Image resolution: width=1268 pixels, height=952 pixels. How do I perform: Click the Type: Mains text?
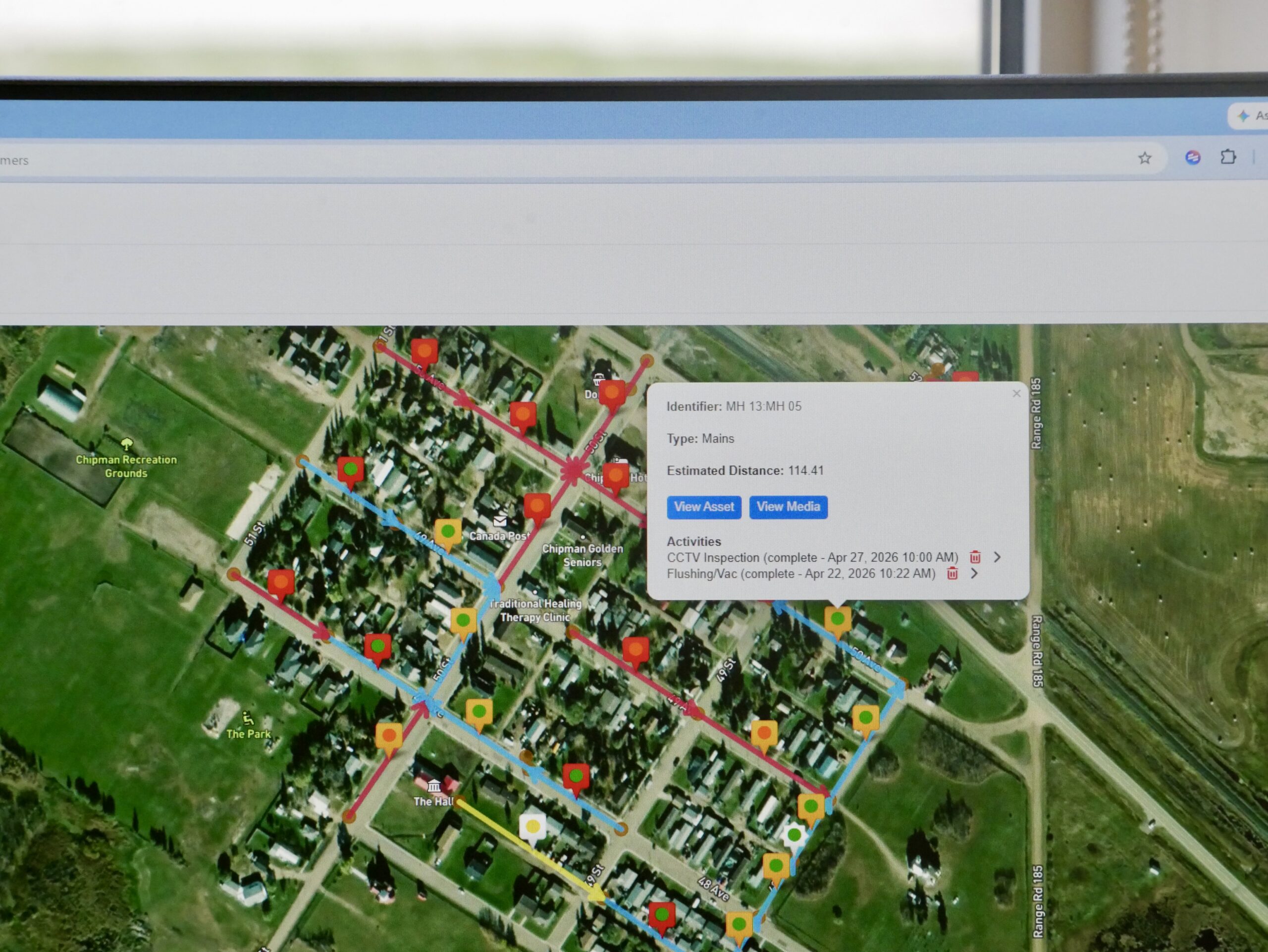point(700,438)
